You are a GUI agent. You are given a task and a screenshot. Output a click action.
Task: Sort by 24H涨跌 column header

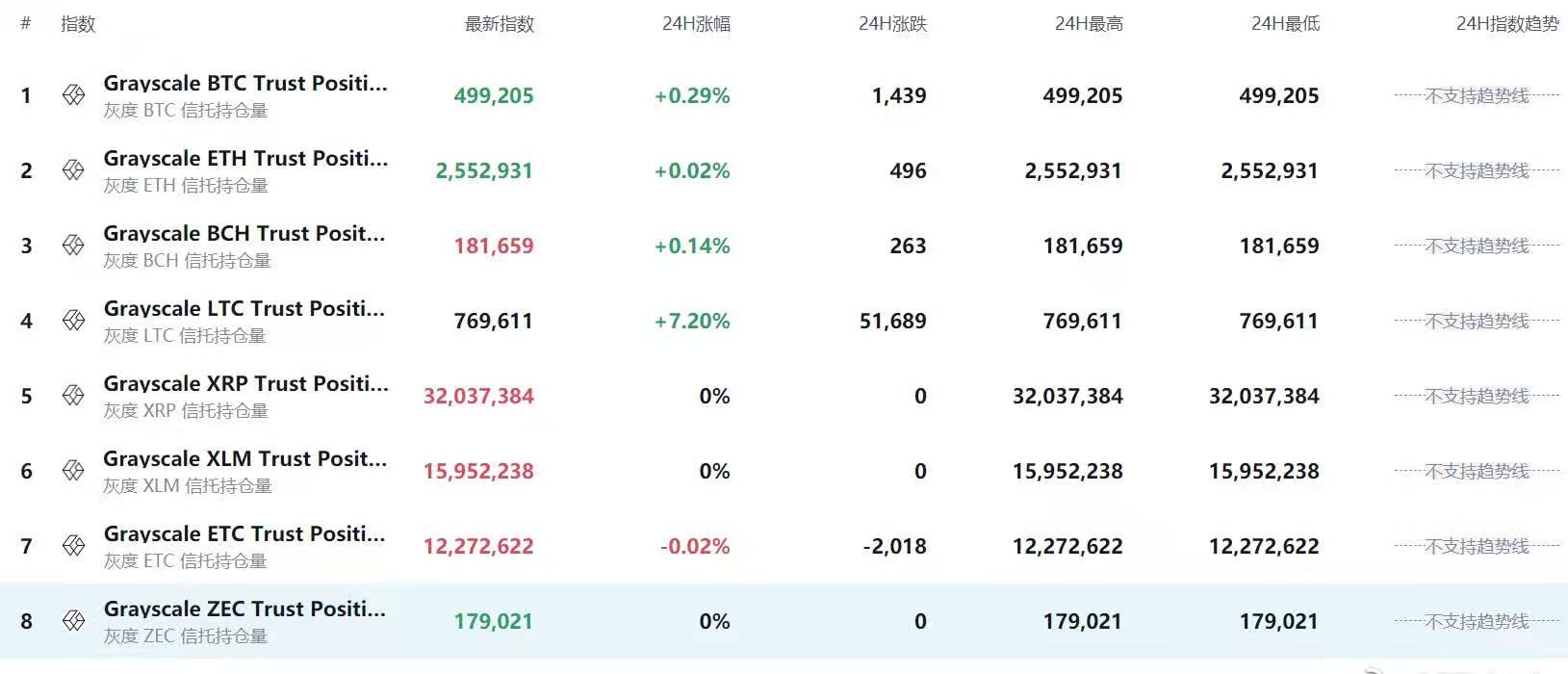pyautogui.click(x=892, y=24)
